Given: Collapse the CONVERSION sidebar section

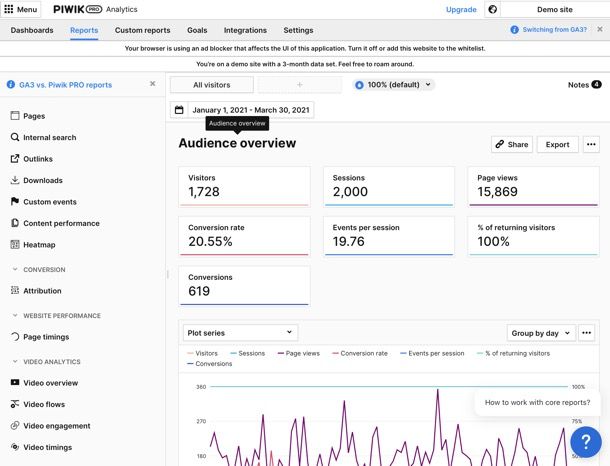Looking at the screenshot, I should [x=39, y=269].
